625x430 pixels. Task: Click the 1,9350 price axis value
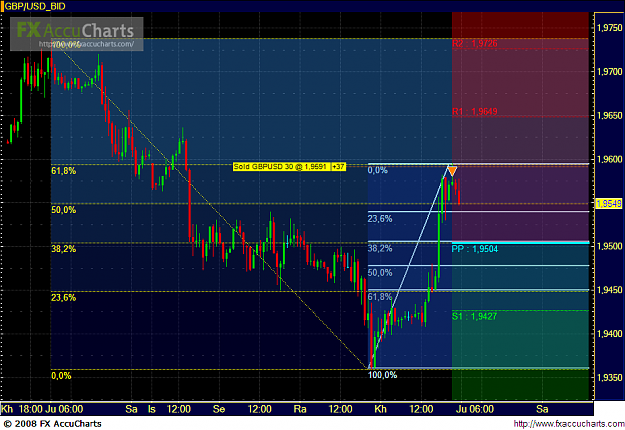coord(609,377)
